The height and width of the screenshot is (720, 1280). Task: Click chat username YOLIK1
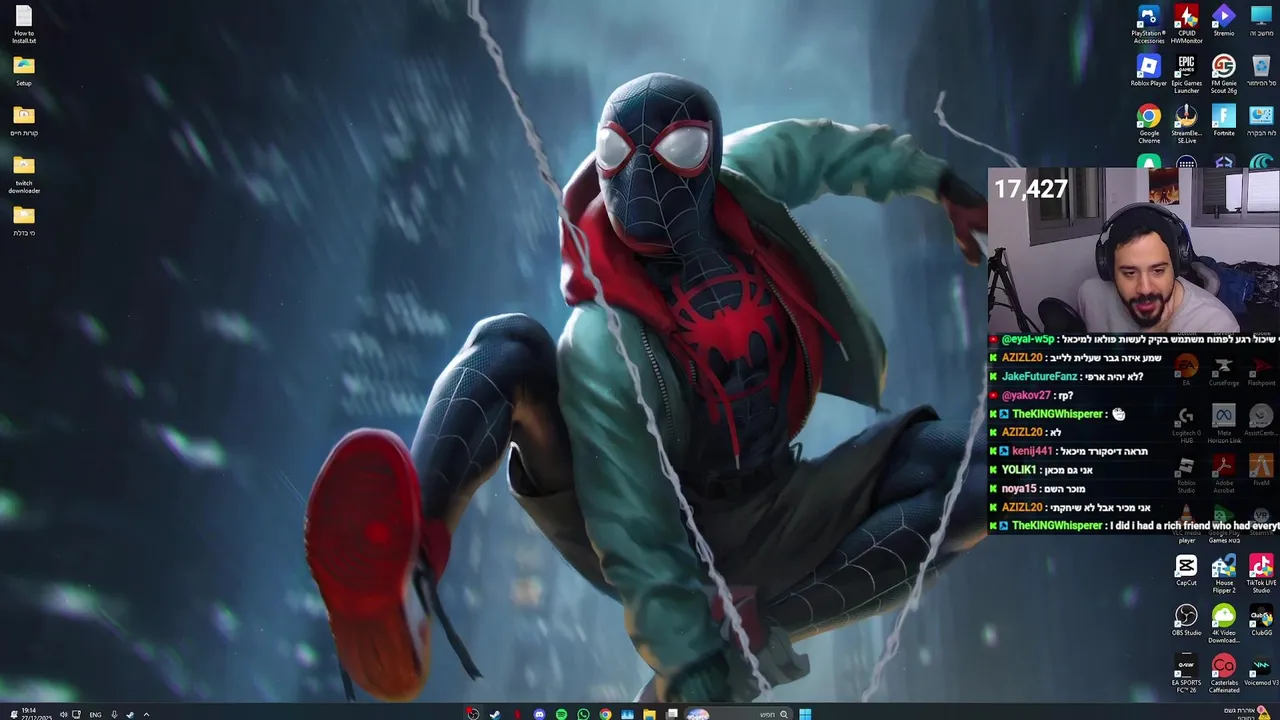click(x=1019, y=470)
